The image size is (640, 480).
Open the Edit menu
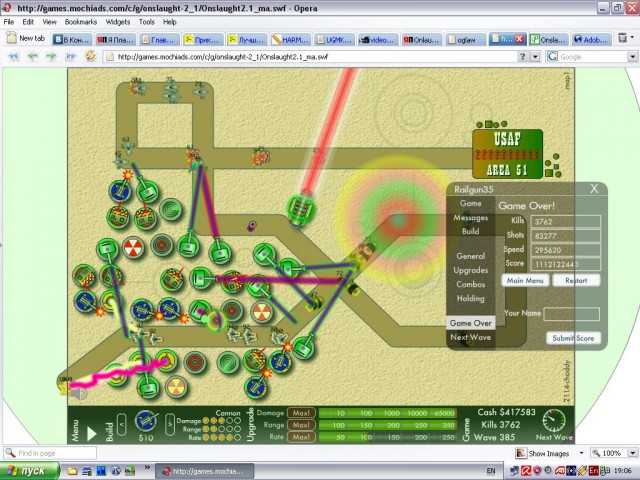pos(28,22)
